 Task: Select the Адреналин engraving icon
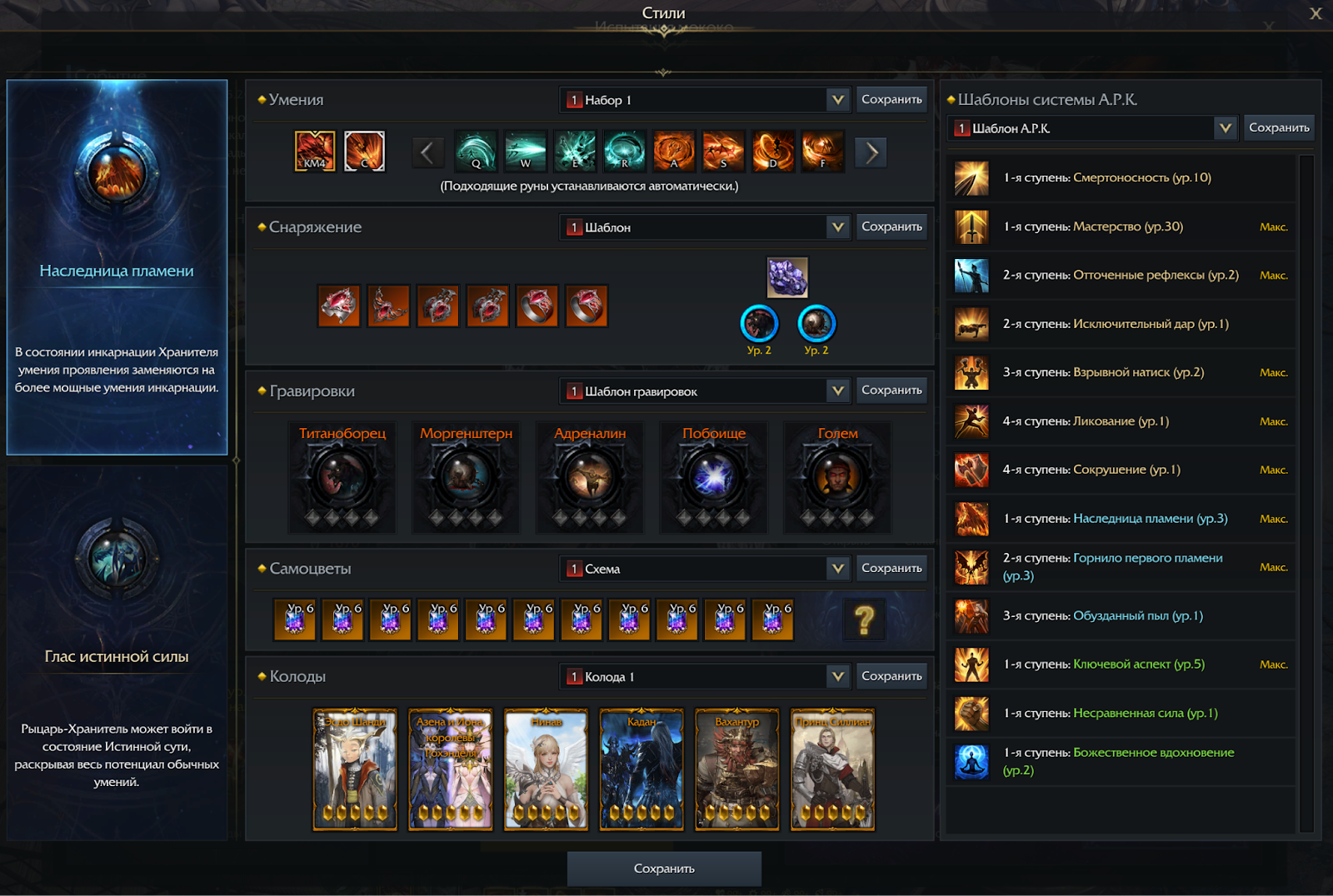click(x=590, y=477)
